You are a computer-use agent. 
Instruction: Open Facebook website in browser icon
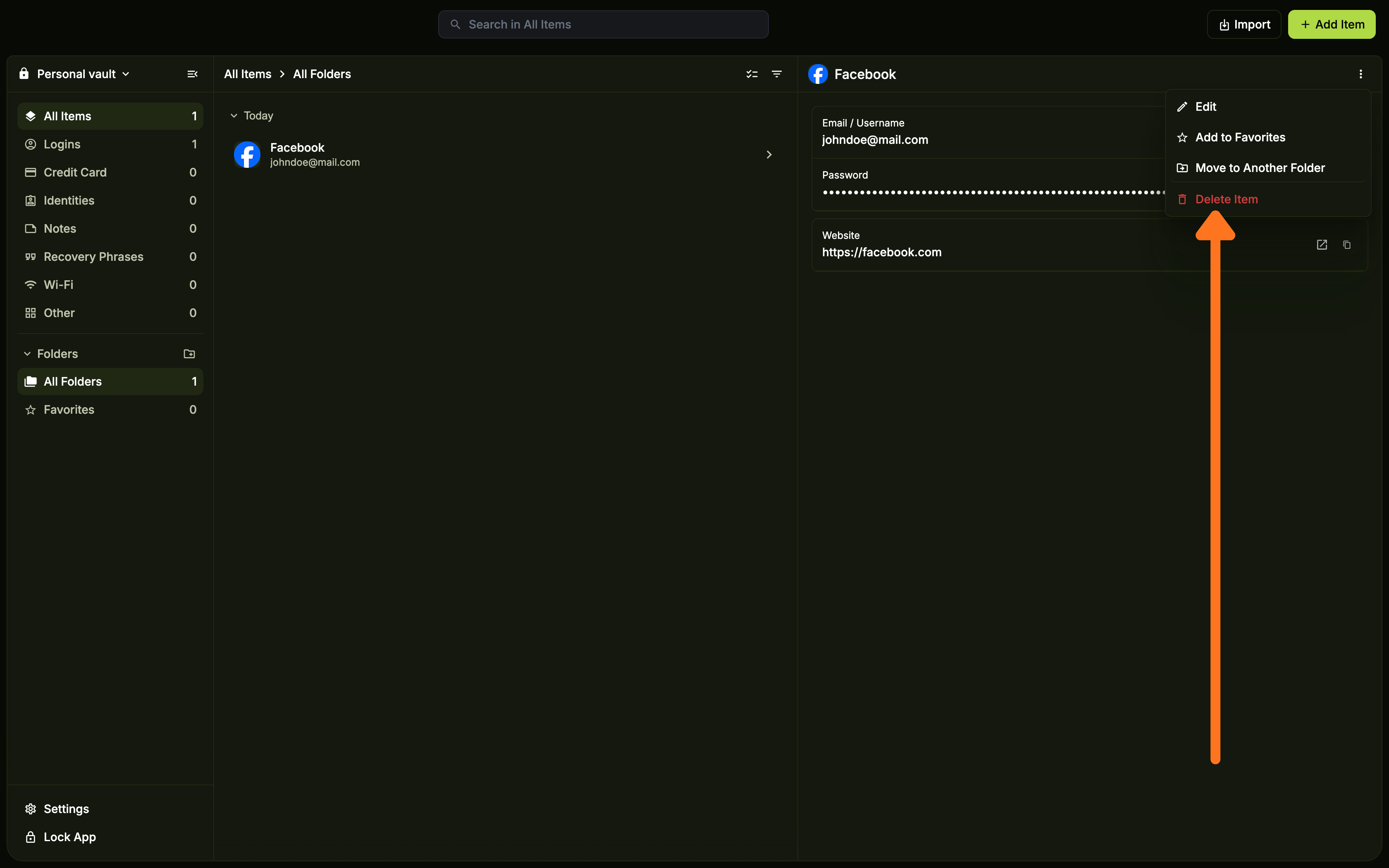1322,245
